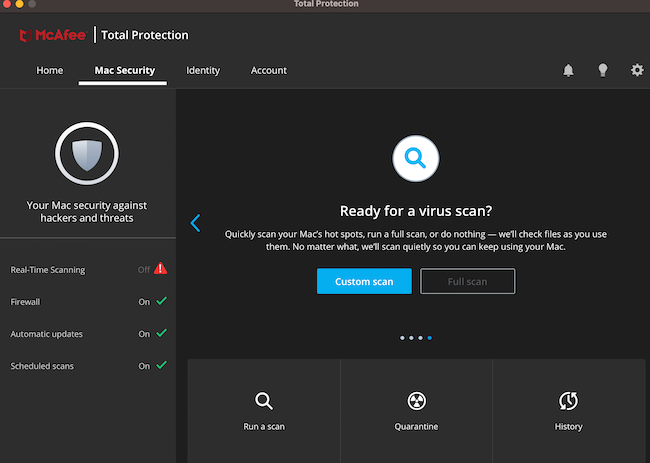Image resolution: width=650 pixels, height=463 pixels.
Task: Open the notifications bell icon
Action: tap(568, 70)
